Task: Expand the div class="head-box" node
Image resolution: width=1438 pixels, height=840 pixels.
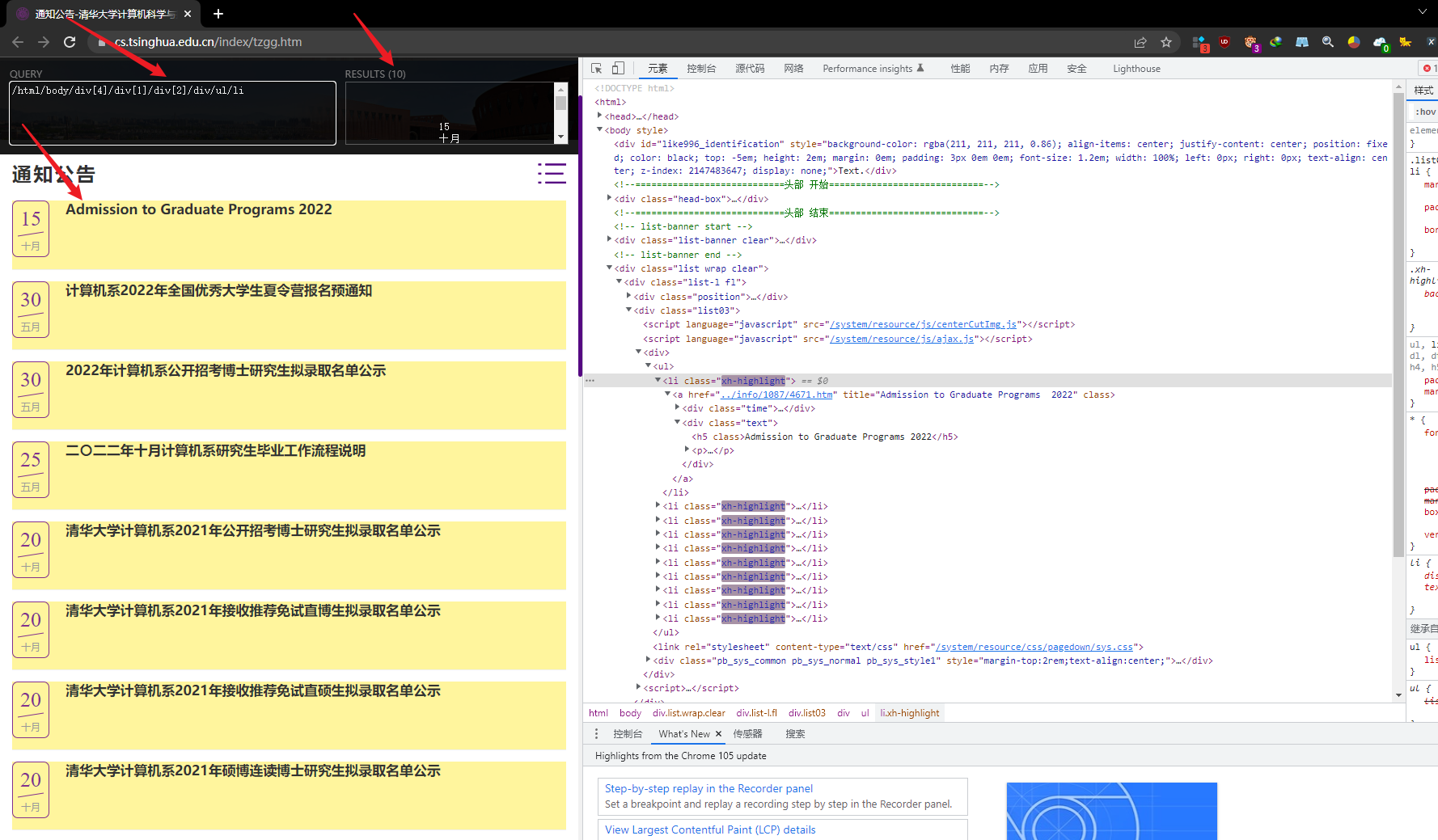Action: (x=610, y=198)
